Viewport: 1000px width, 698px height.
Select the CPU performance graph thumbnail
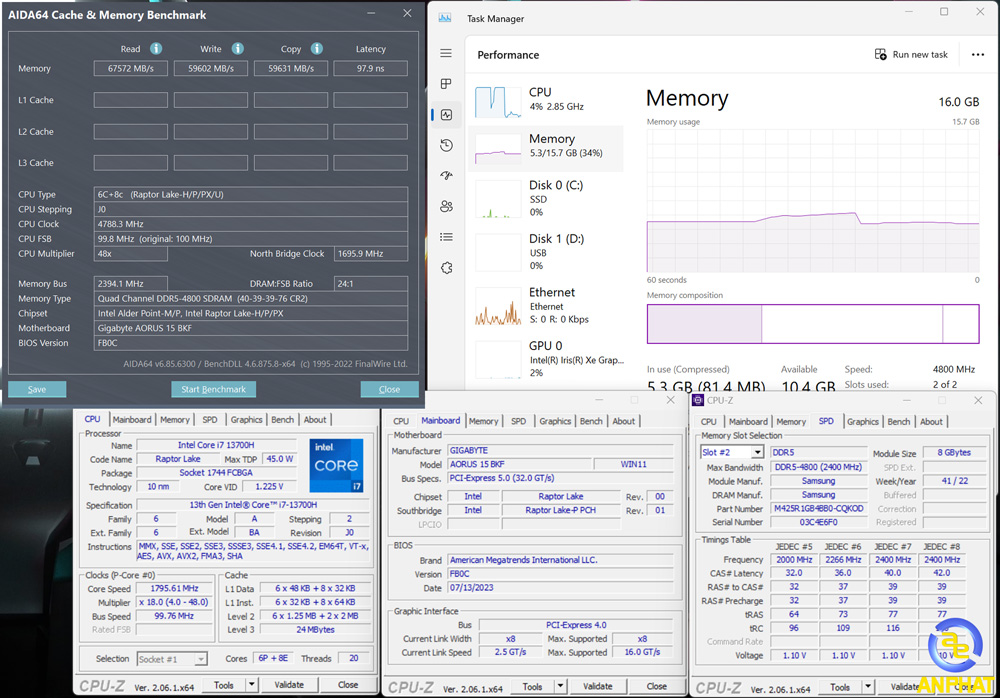coord(498,102)
